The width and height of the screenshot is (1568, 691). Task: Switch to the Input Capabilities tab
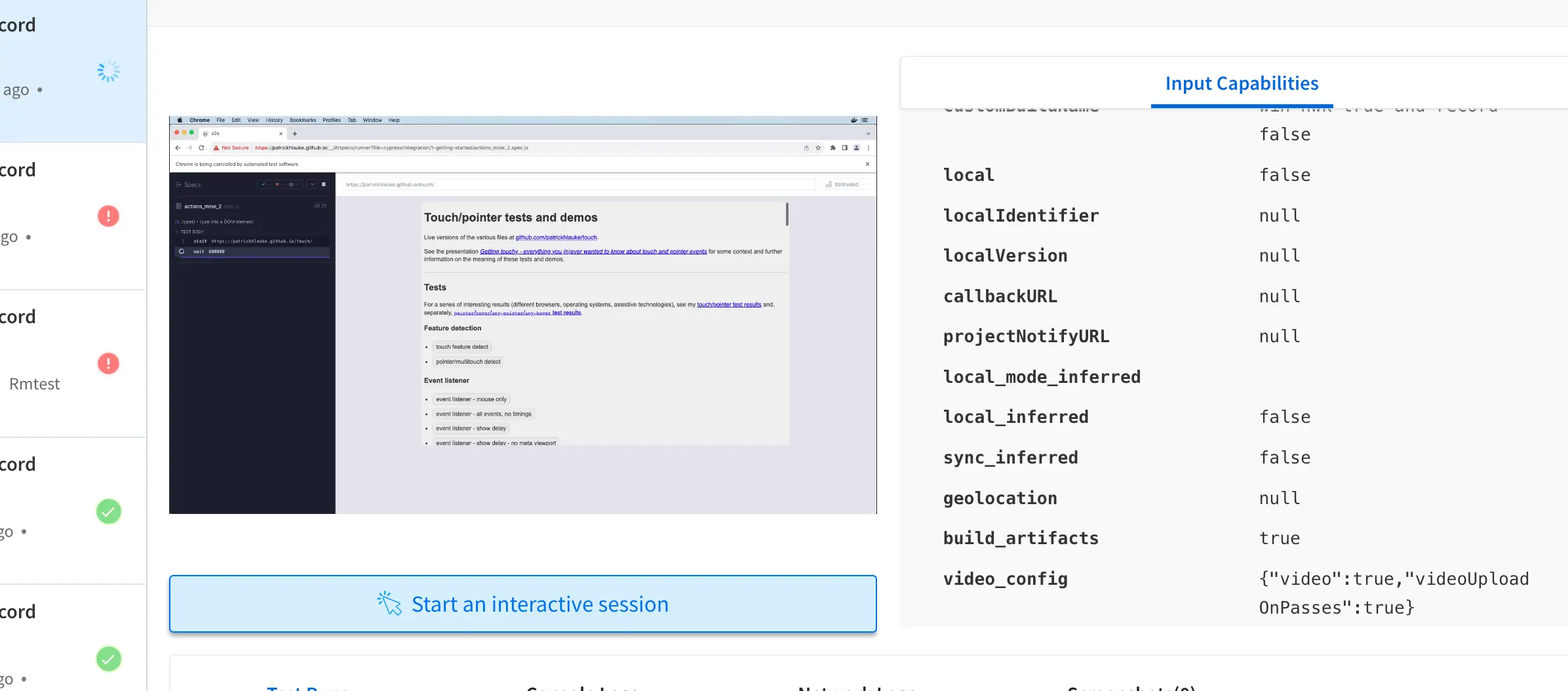(x=1242, y=83)
